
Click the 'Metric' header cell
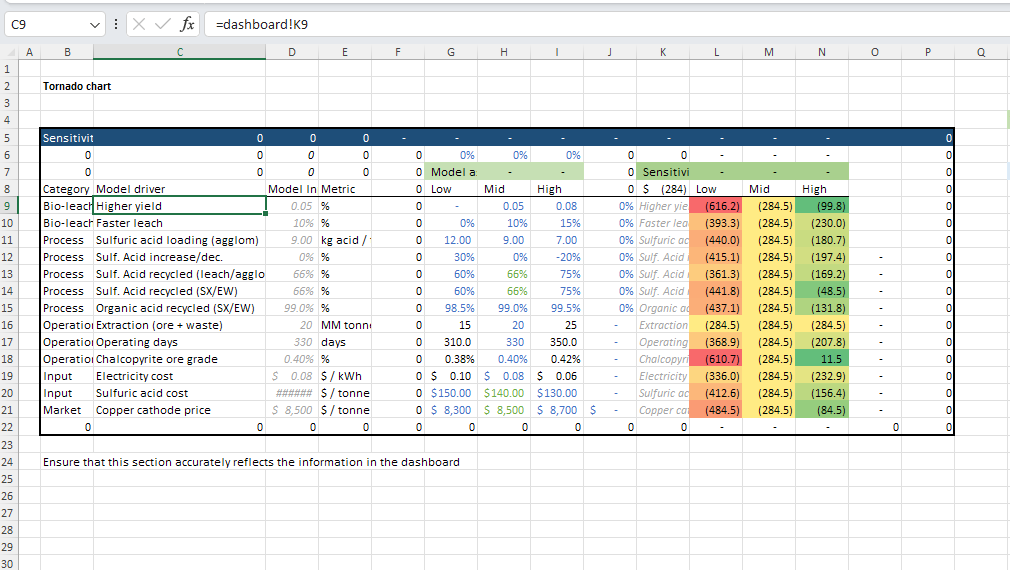point(345,189)
